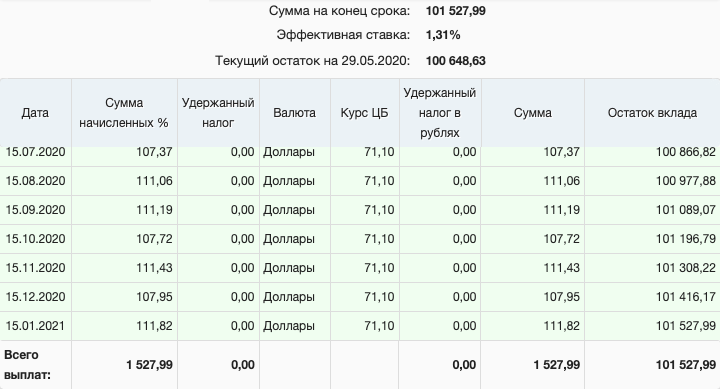Select the date cell 15.07.2020
The width and height of the screenshot is (720, 389).
point(35,152)
